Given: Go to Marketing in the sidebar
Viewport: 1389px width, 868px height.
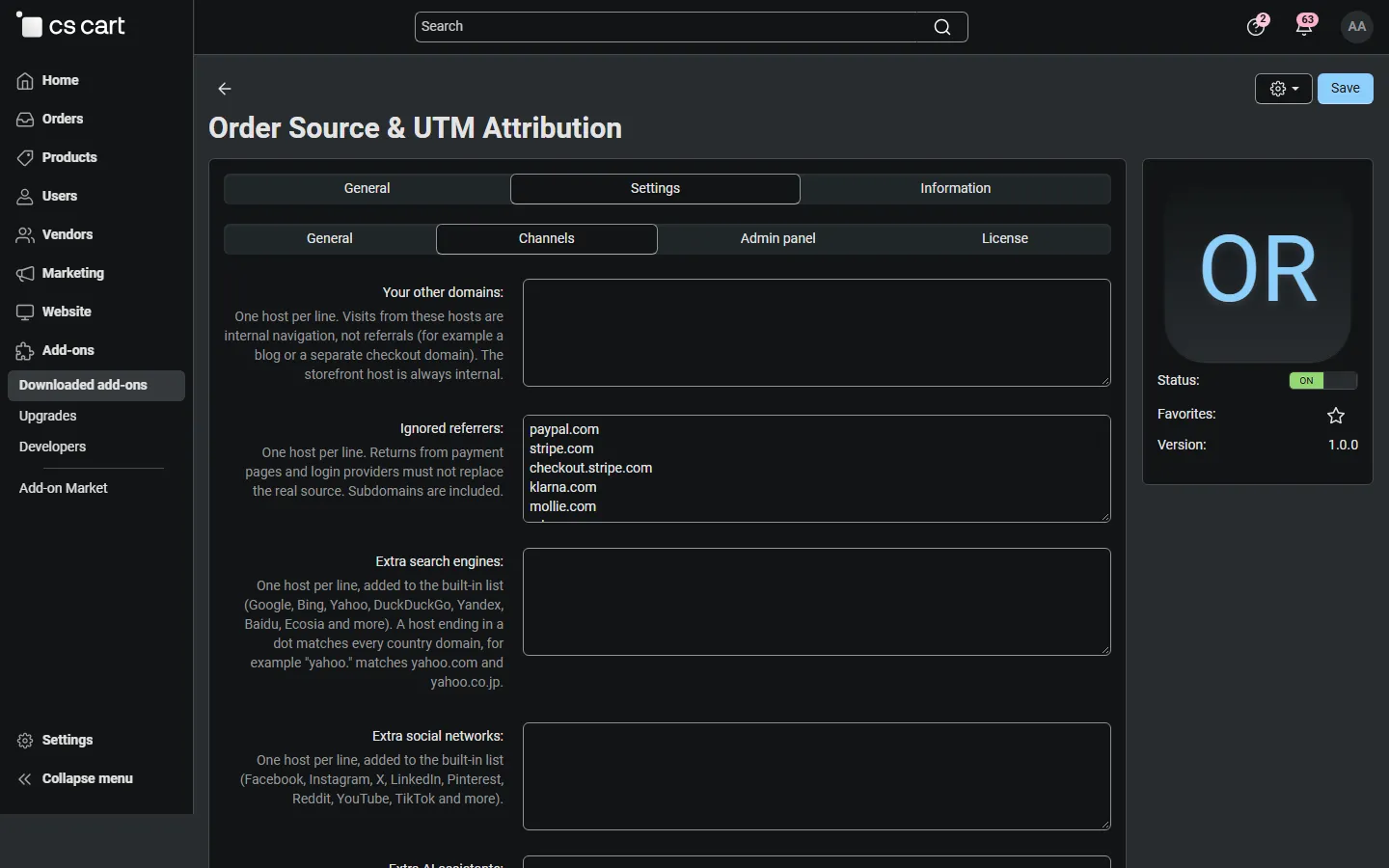Looking at the screenshot, I should 73,274.
